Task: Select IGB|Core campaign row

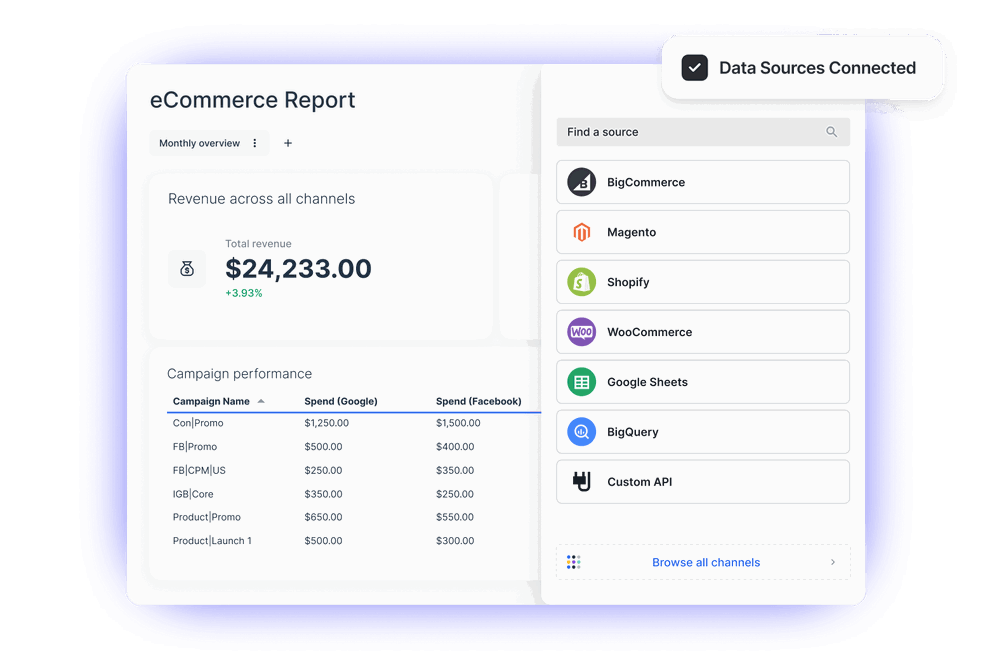Action: click(x=354, y=494)
